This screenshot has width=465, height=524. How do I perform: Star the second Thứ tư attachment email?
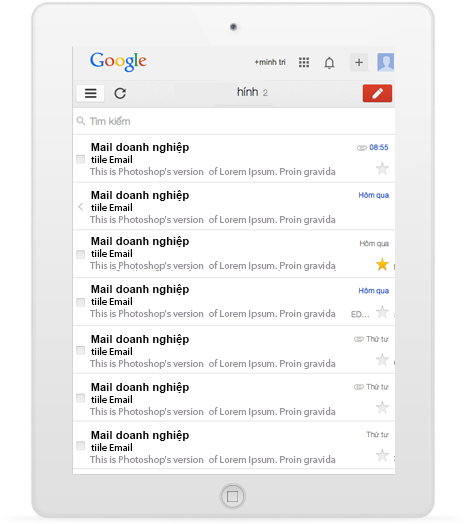click(382, 407)
